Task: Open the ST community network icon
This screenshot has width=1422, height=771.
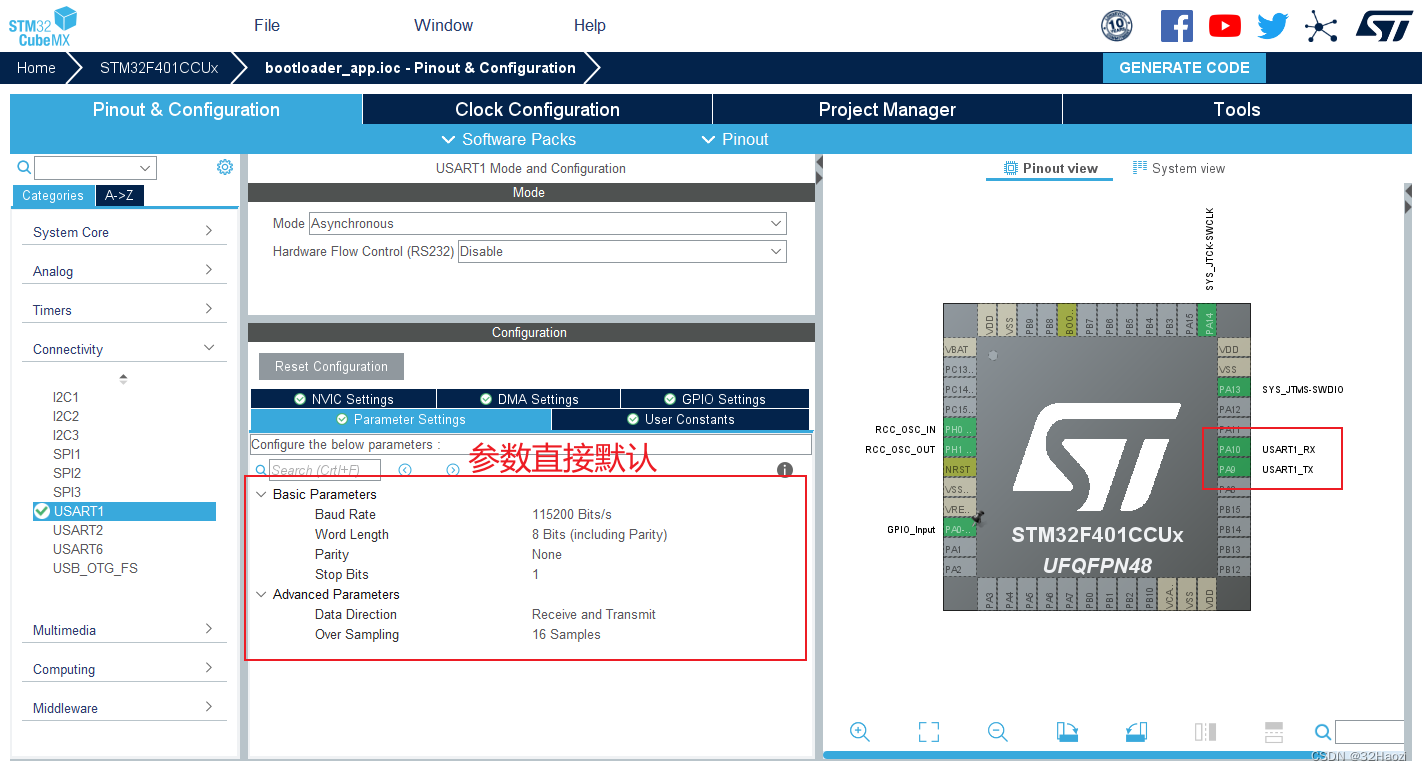Action: [1321, 26]
